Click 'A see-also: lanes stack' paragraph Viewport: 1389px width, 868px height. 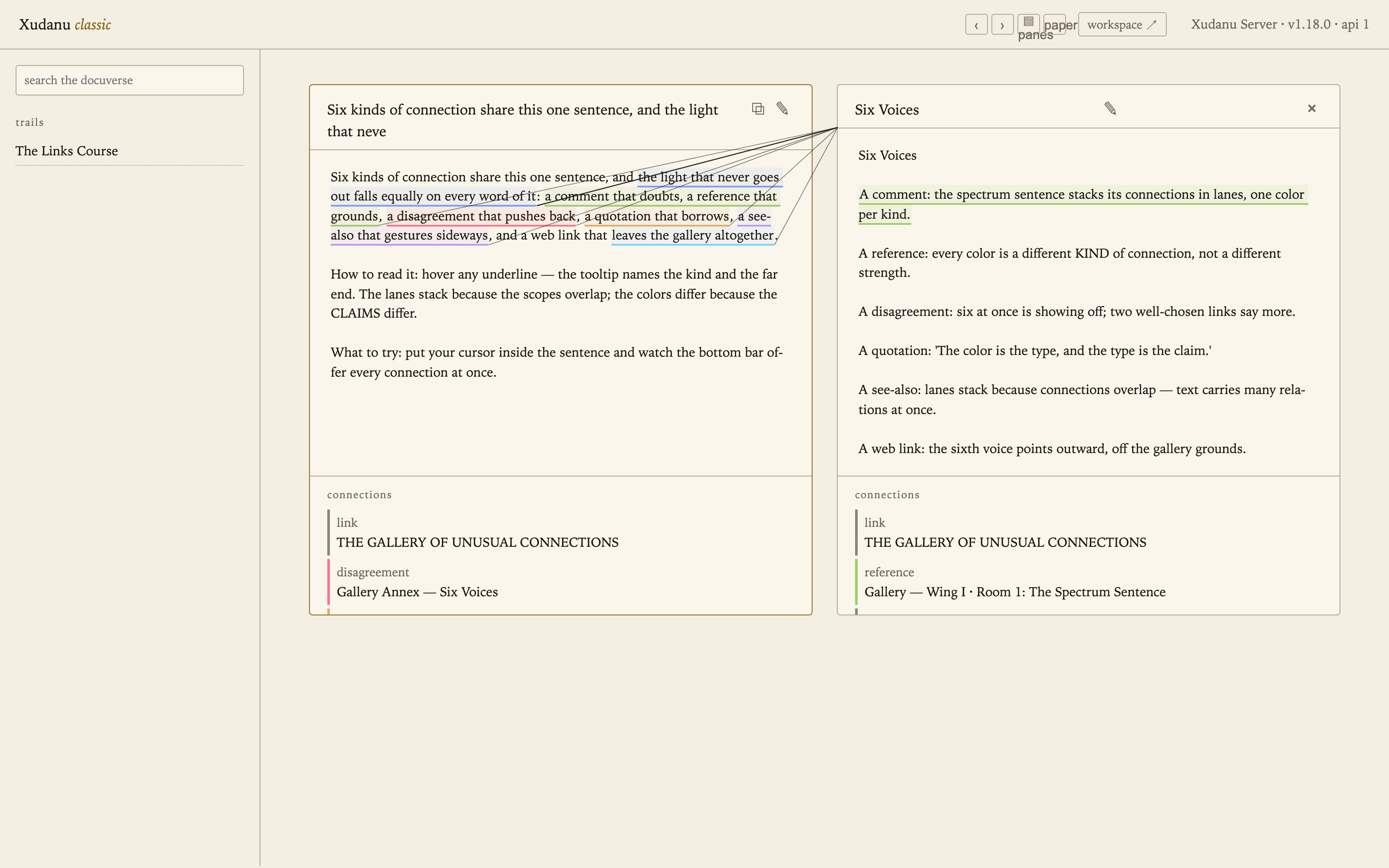point(1082,400)
